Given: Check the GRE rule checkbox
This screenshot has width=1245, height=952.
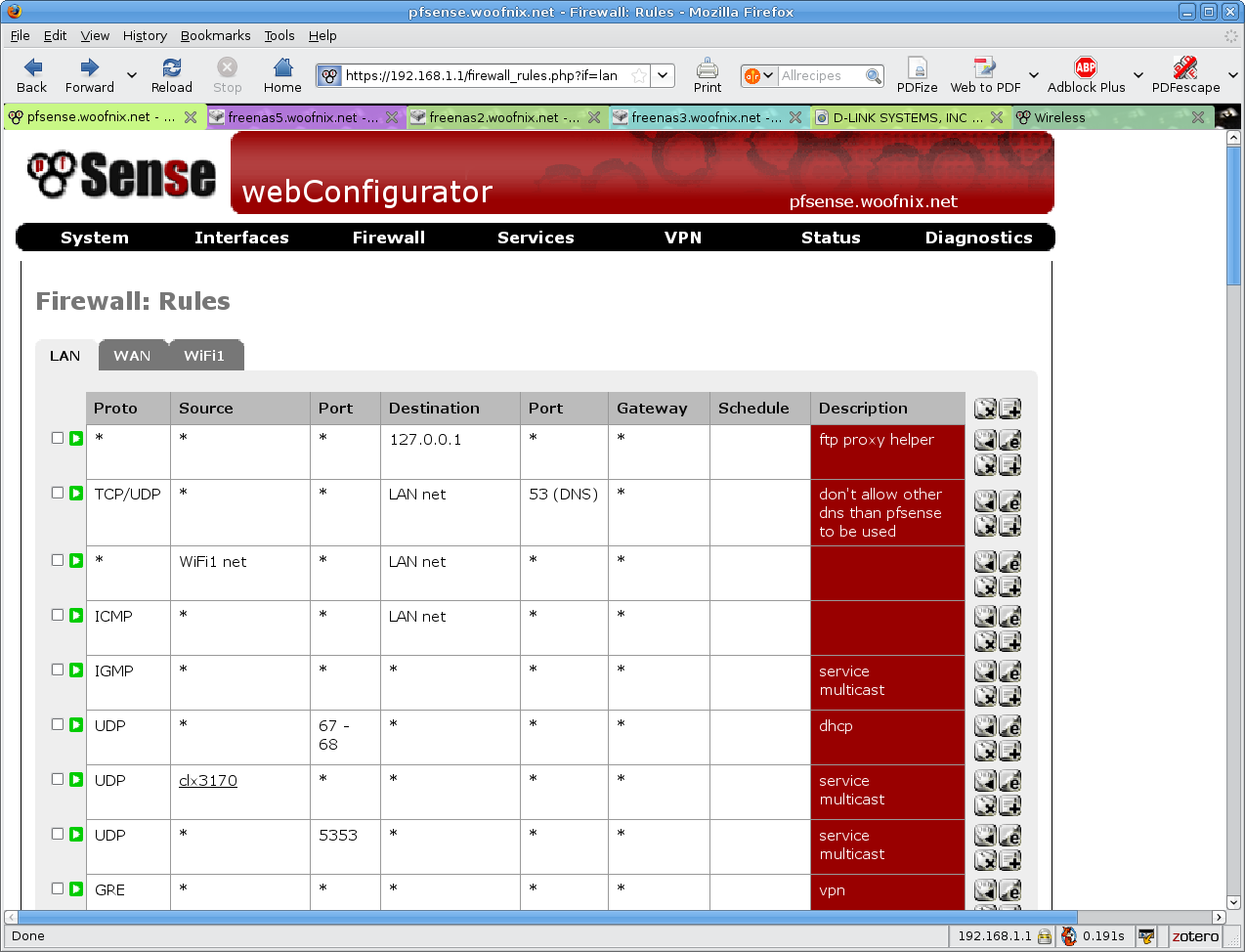Looking at the screenshot, I should click(58, 888).
